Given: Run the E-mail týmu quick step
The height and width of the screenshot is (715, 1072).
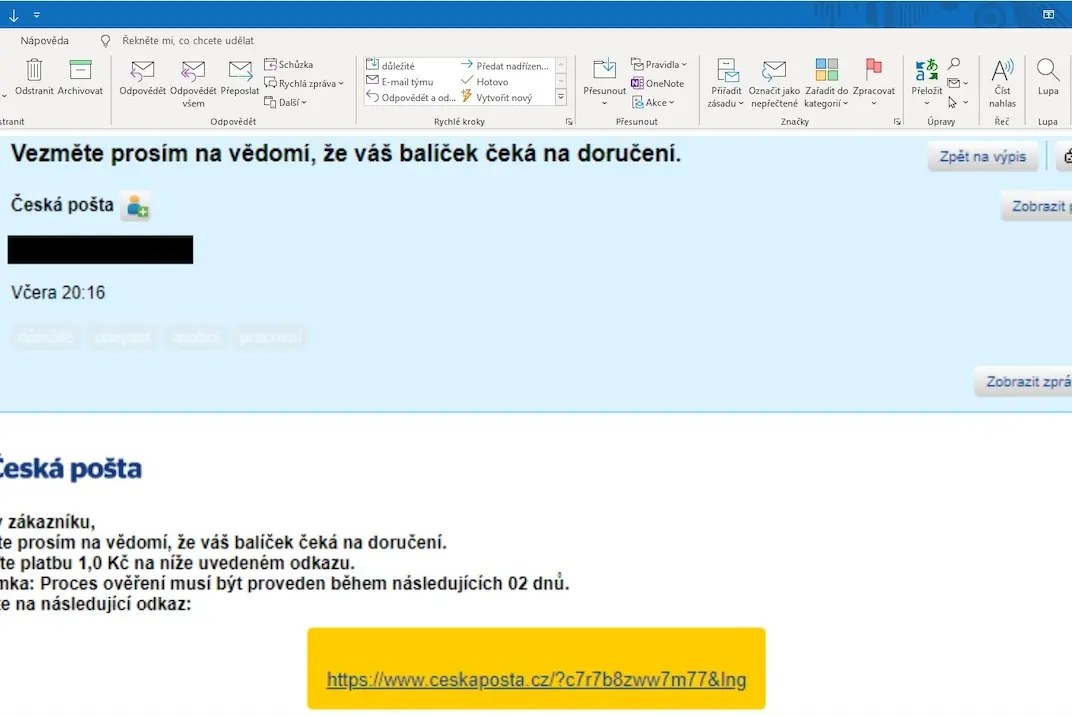Looking at the screenshot, I should click(x=401, y=81).
